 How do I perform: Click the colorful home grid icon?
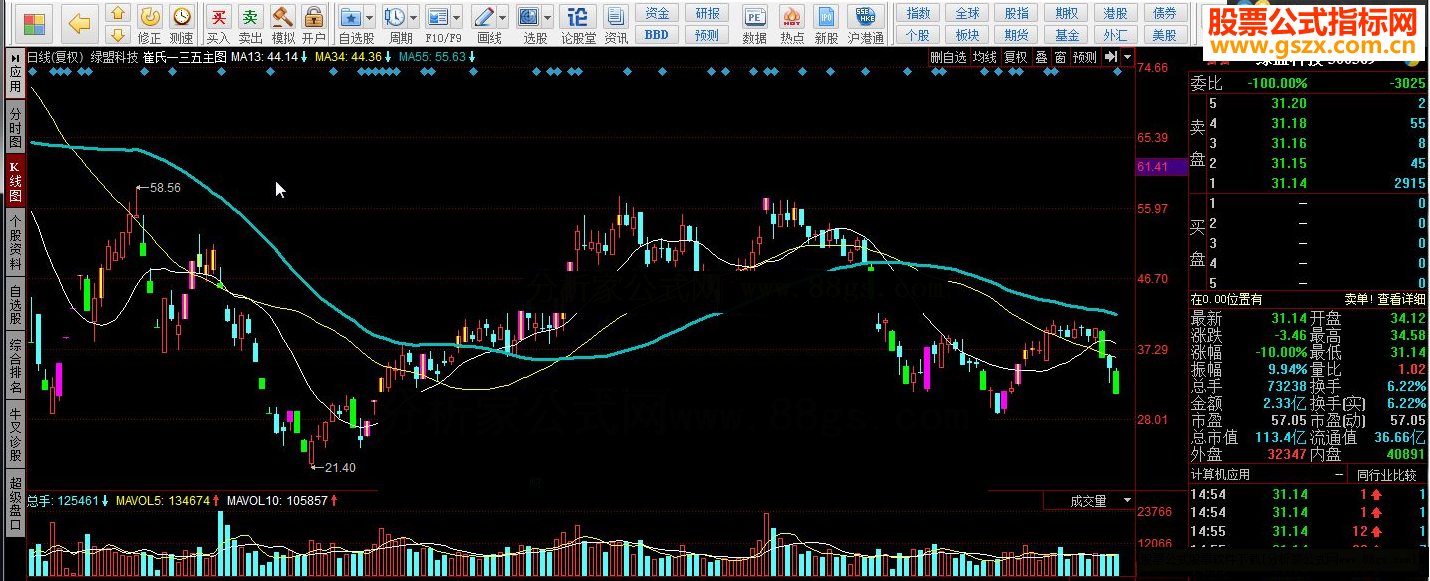35,22
